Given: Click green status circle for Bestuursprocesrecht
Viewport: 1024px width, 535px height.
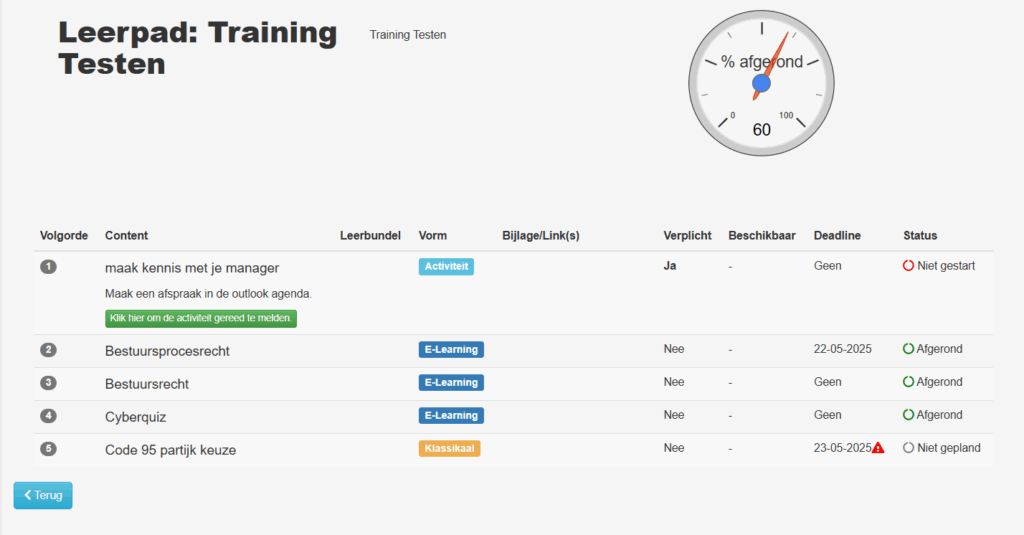Looking at the screenshot, I should (909, 349).
